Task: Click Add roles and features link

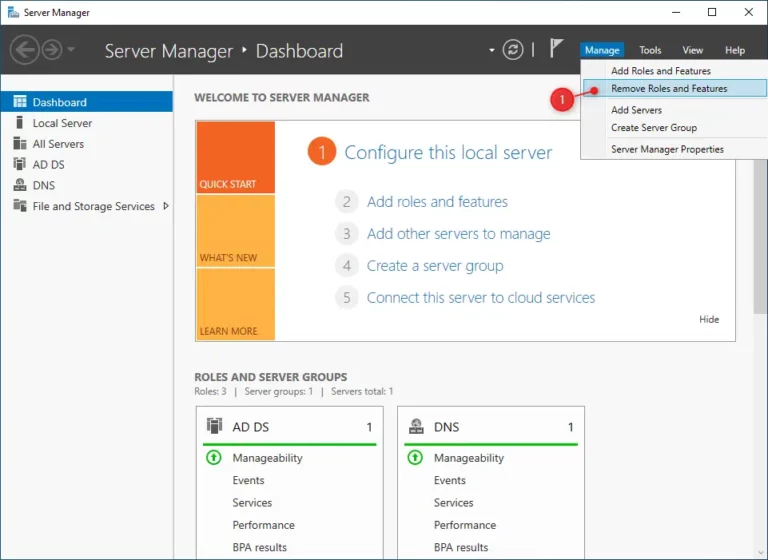Action: [437, 201]
